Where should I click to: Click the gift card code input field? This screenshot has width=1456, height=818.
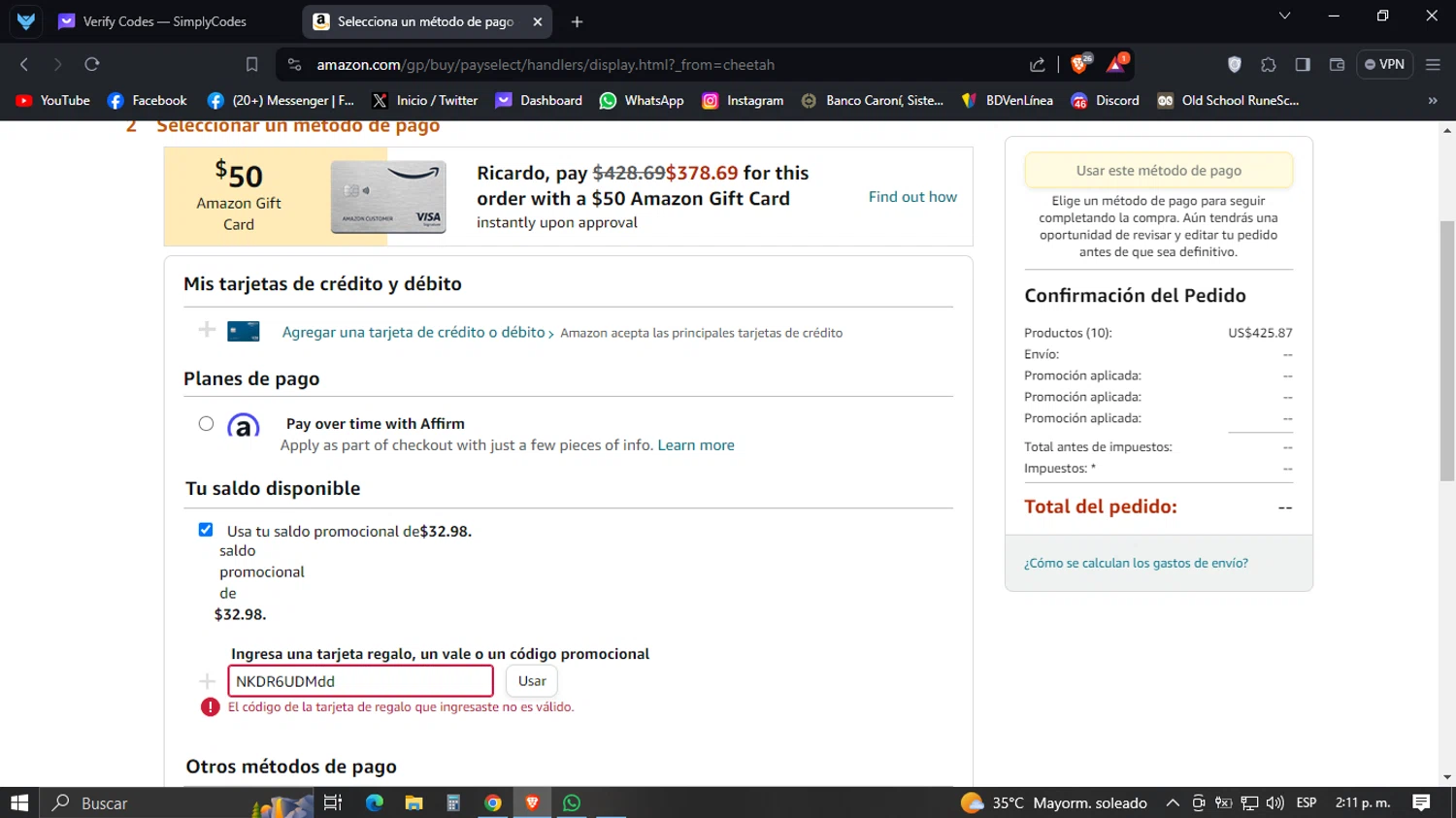click(360, 681)
